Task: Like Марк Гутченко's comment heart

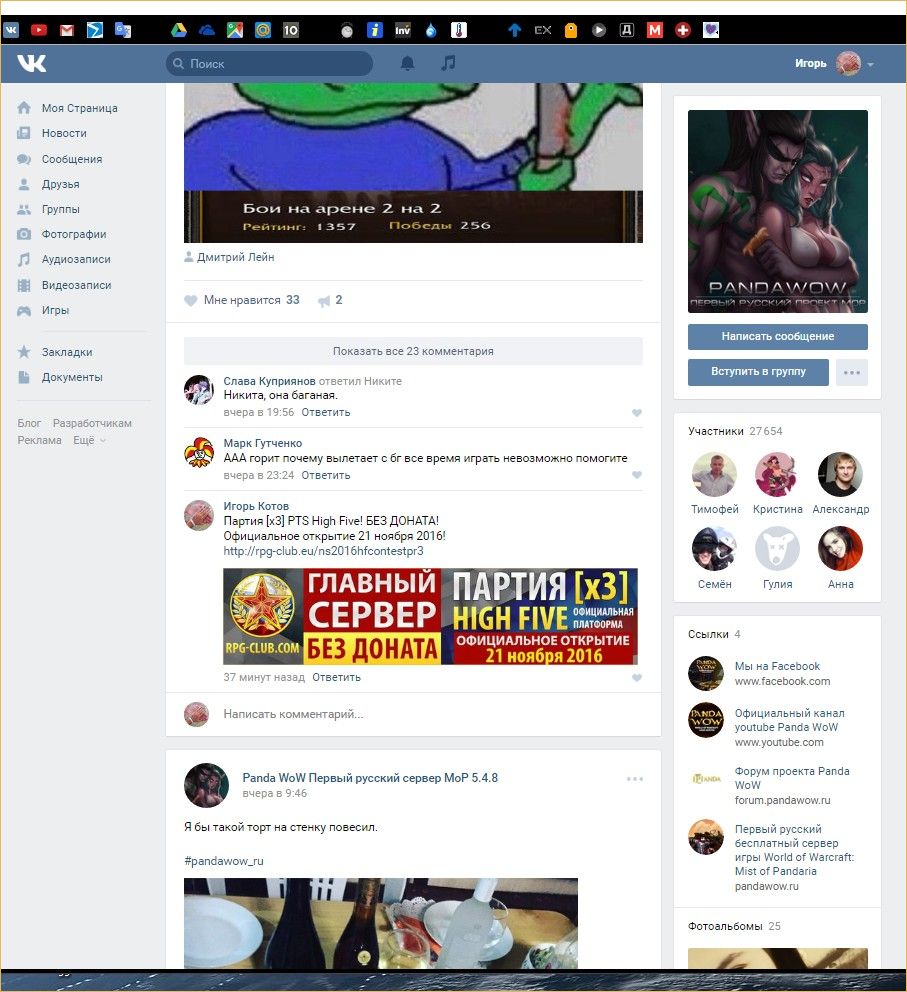Action: (x=637, y=475)
